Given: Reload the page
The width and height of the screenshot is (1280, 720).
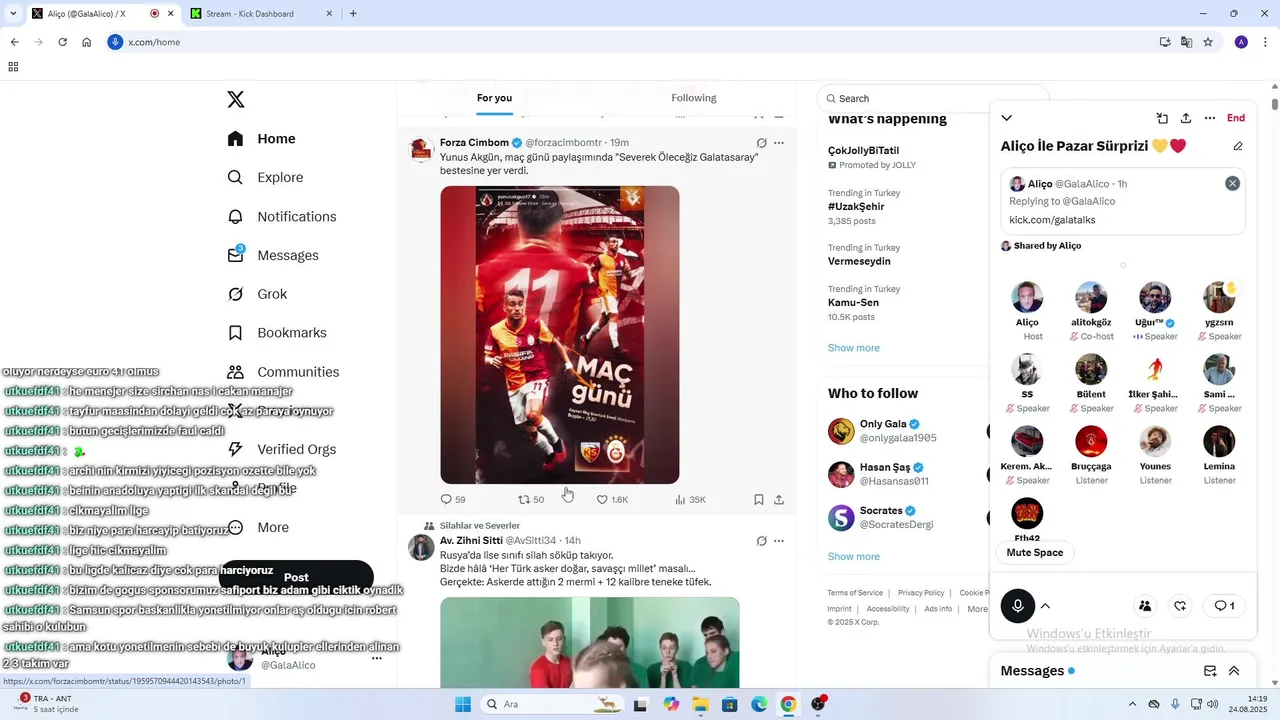Looking at the screenshot, I should coord(62,42).
